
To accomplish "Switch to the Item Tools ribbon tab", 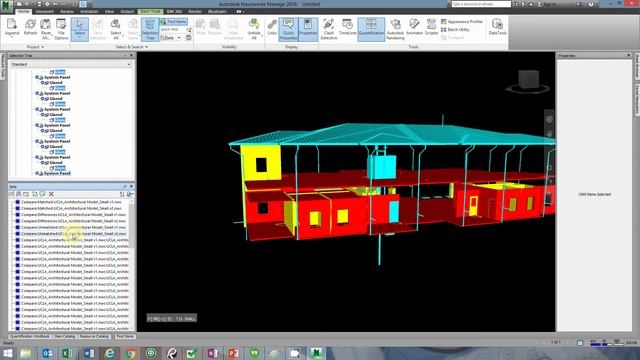I will pyautogui.click(x=151, y=11).
